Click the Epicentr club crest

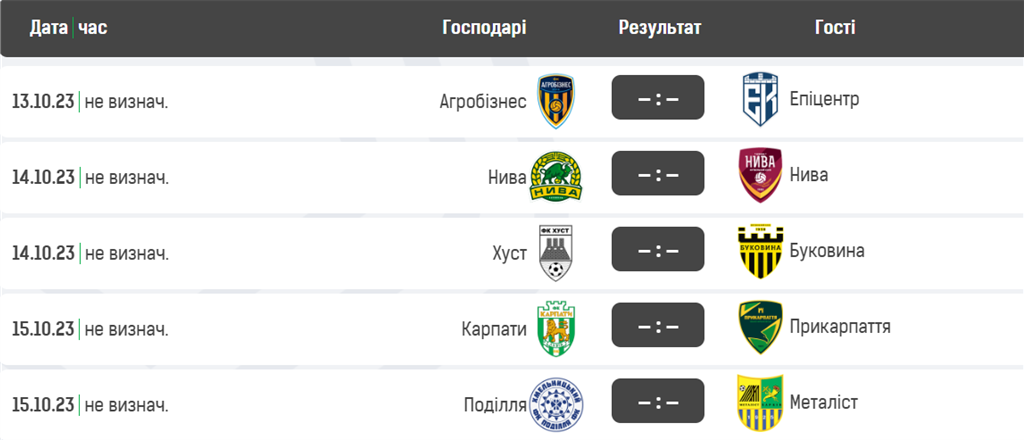pos(760,100)
